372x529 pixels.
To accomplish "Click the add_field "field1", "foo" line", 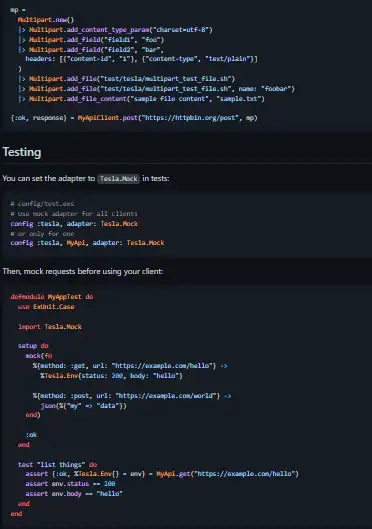I will pos(91,40).
